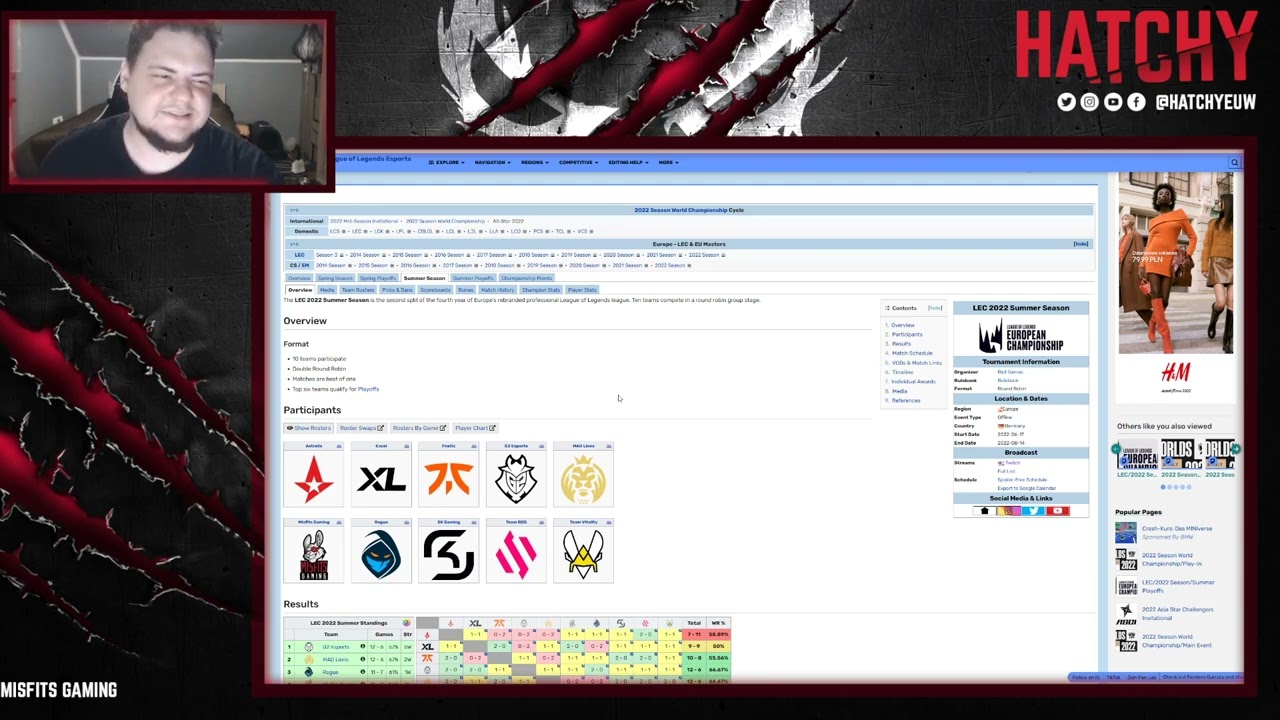
Task: Click the Roster Swaps button
Action: point(362,428)
